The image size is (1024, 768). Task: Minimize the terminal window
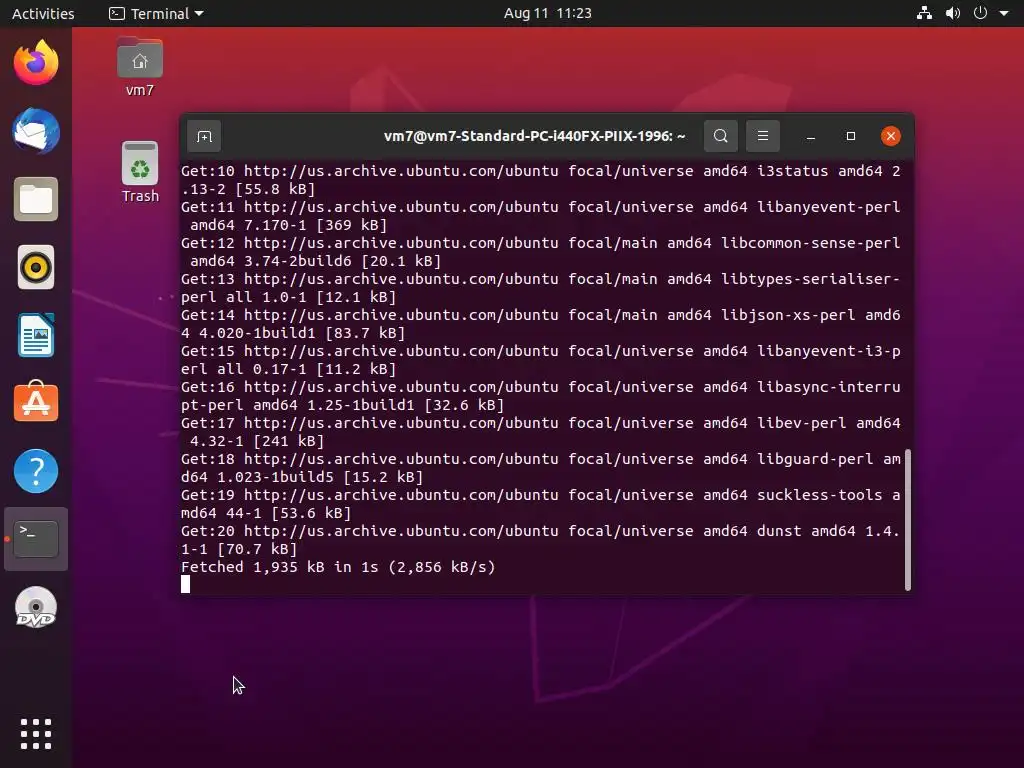click(x=810, y=136)
